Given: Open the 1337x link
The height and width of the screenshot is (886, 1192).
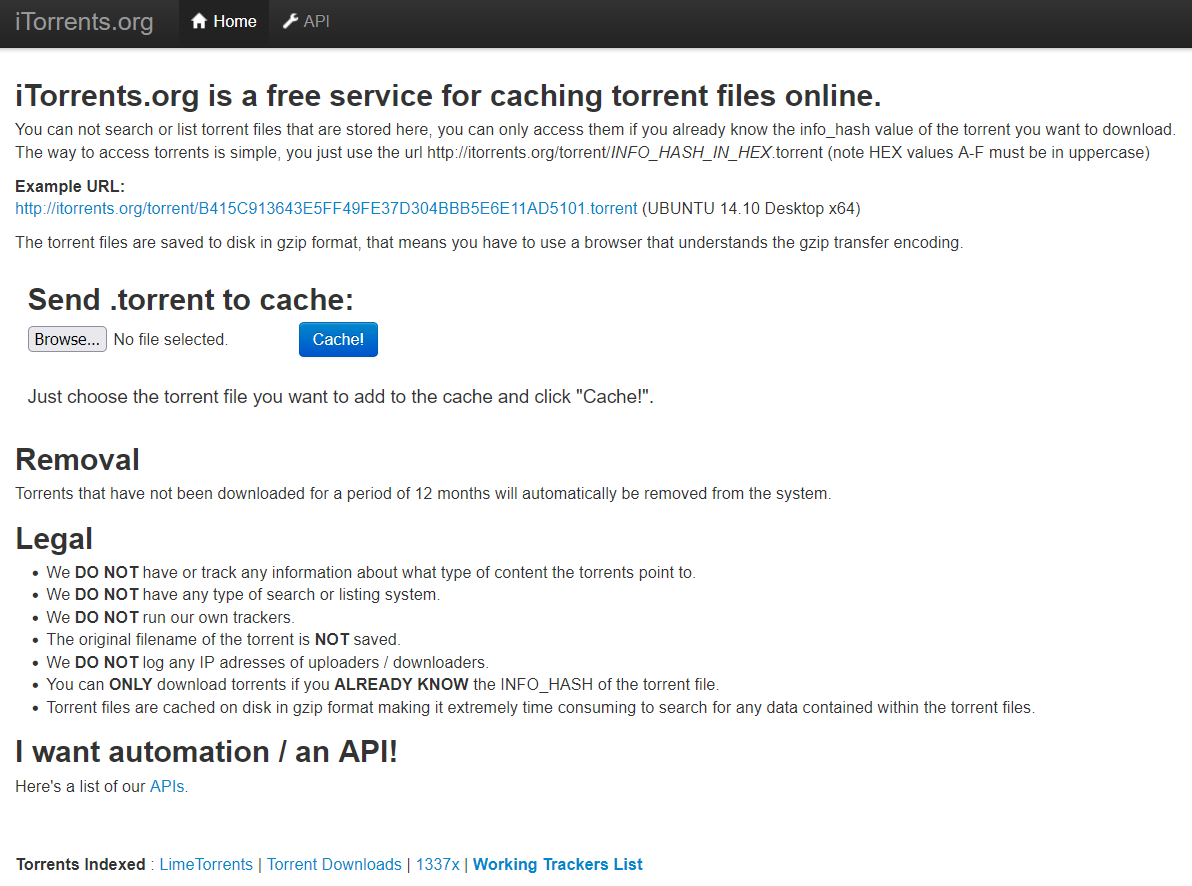Looking at the screenshot, I should click(438, 865).
